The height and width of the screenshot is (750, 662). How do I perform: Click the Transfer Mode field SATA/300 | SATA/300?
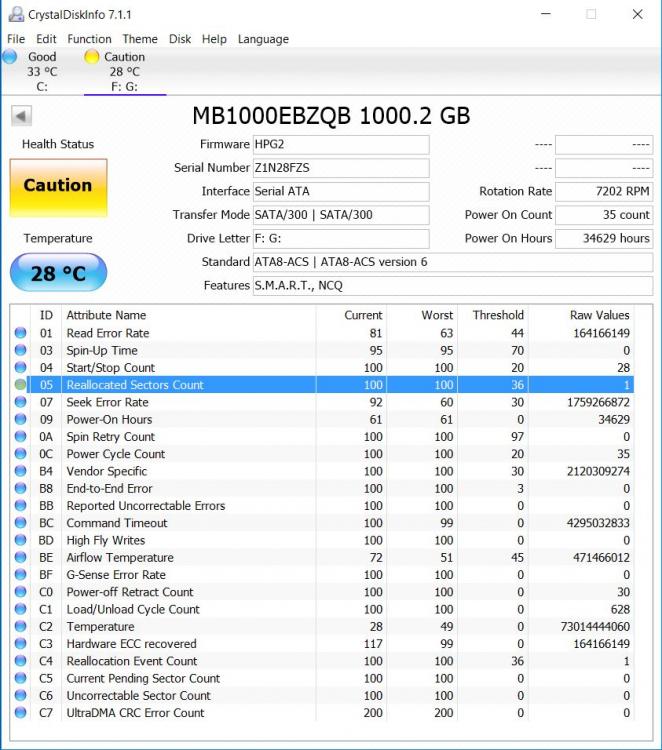(x=341, y=215)
